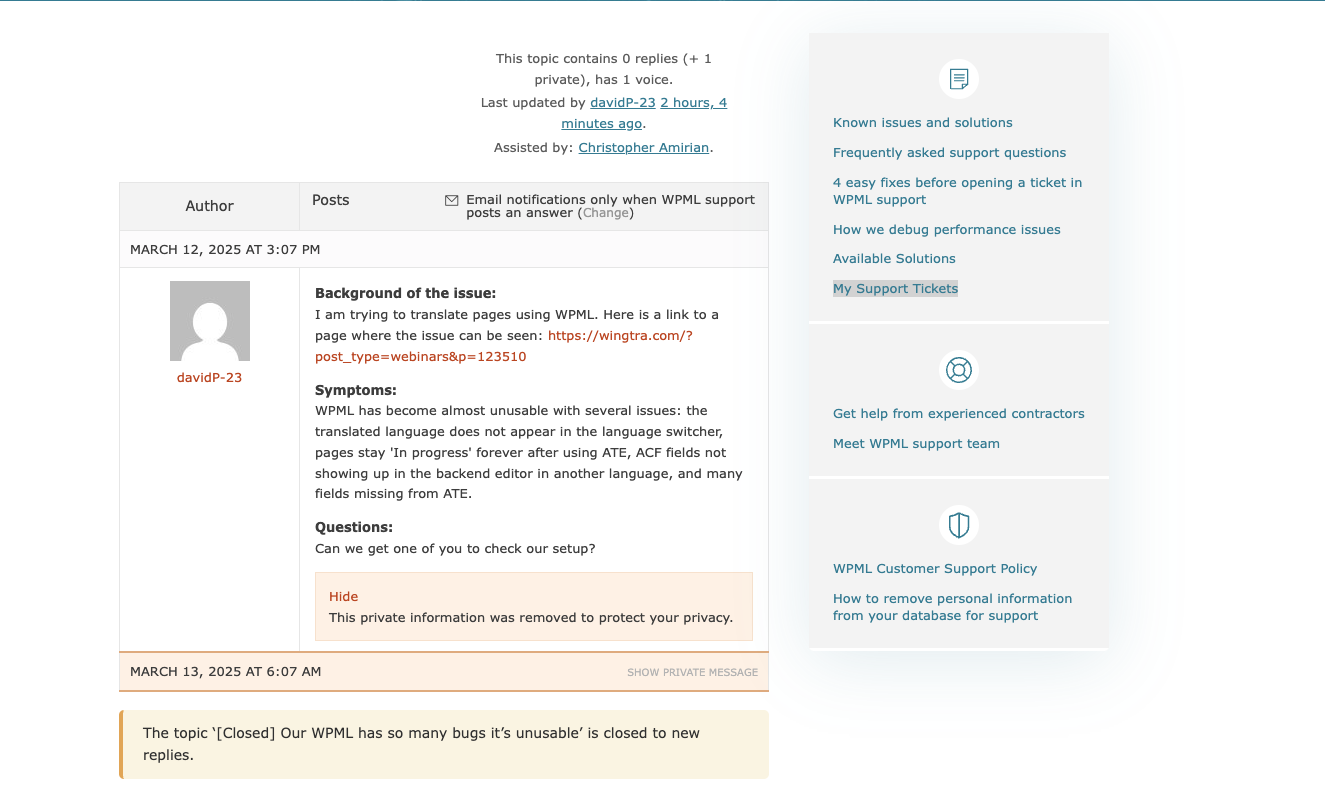Open Meet WPML support team link
Viewport: 1325px width, 809px height.
coord(917,444)
